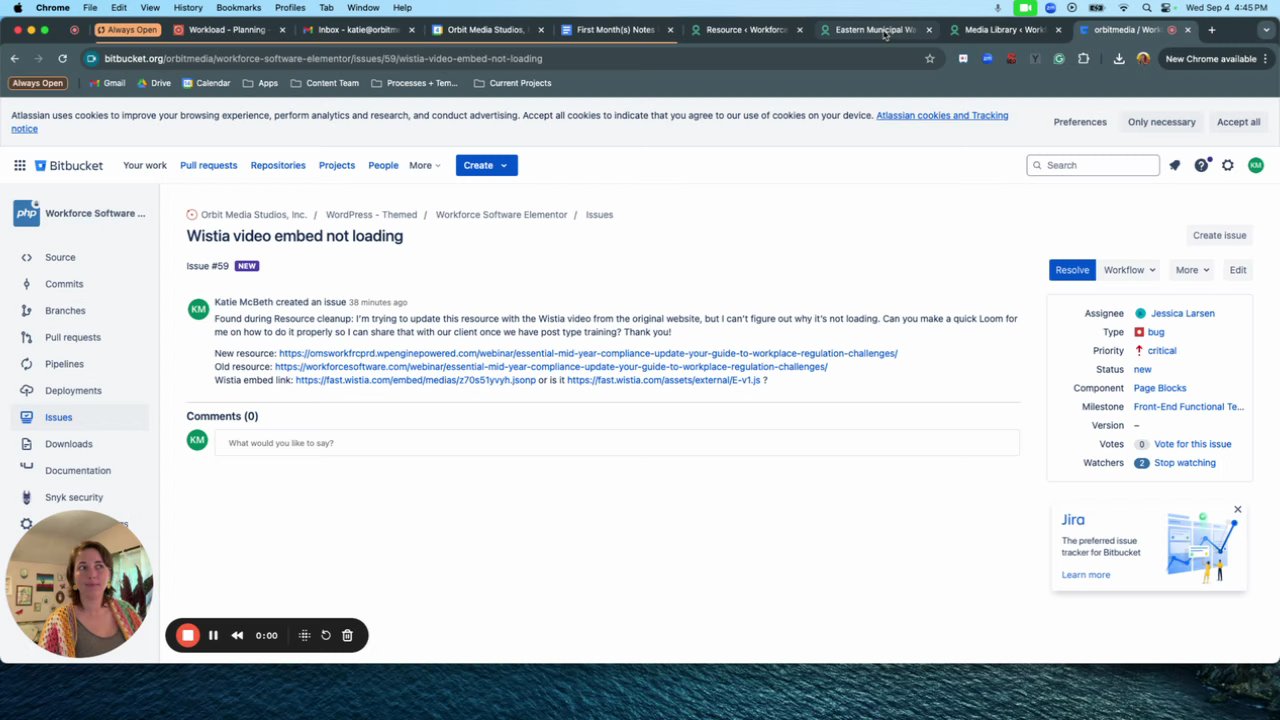This screenshot has height=720, width=1280.
Task: Switch to the Media Library tab
Action: pyautogui.click(x=1005, y=30)
